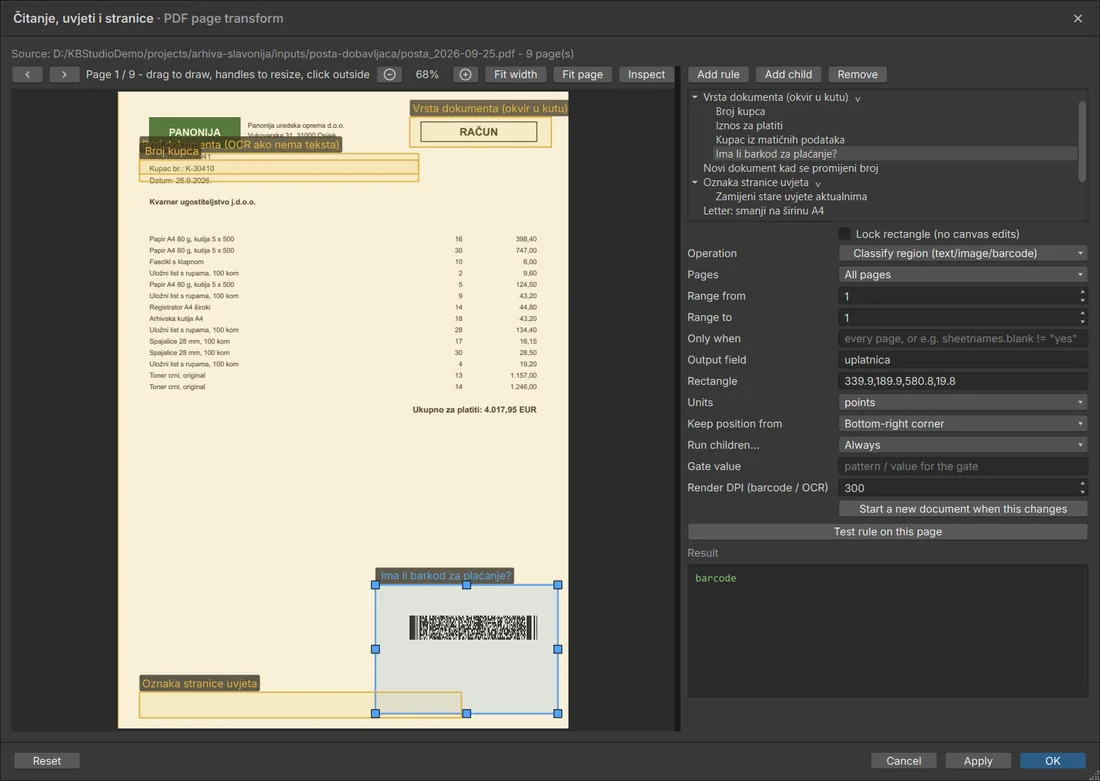Open the Run children dropdown
This screenshot has height=781, width=1100.
click(963, 445)
